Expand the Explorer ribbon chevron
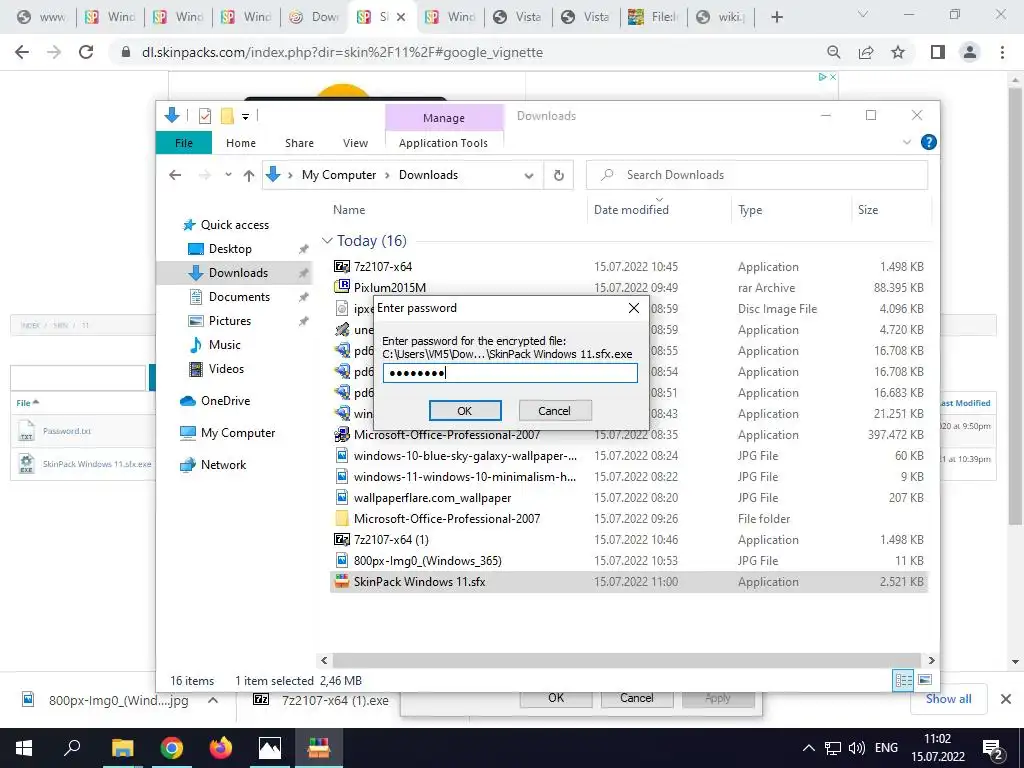This screenshot has width=1024, height=768. pos(906,142)
